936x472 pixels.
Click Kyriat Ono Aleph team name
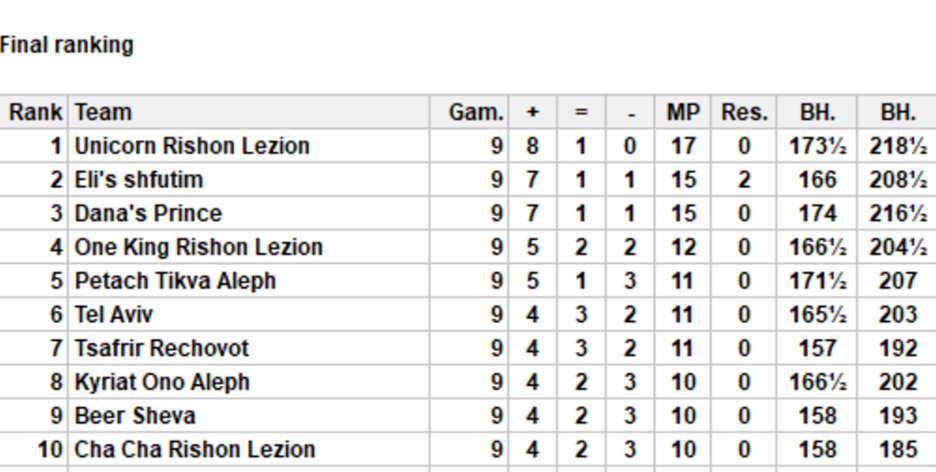point(162,382)
